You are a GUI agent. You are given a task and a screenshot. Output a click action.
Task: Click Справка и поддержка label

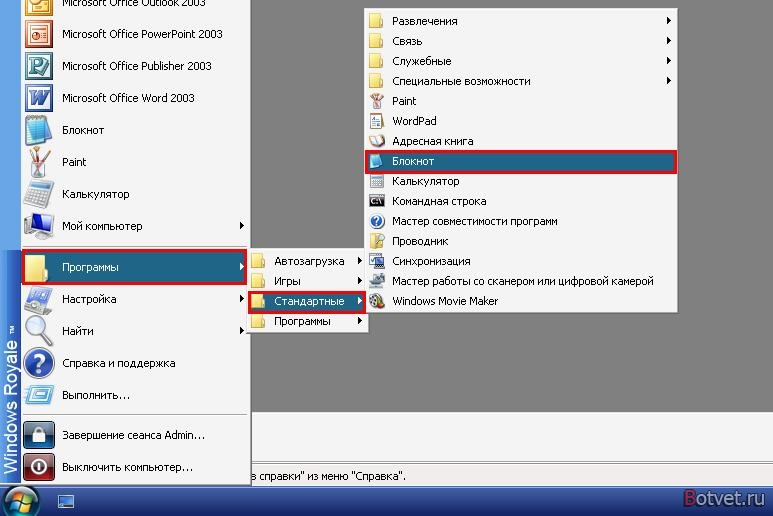(119, 363)
